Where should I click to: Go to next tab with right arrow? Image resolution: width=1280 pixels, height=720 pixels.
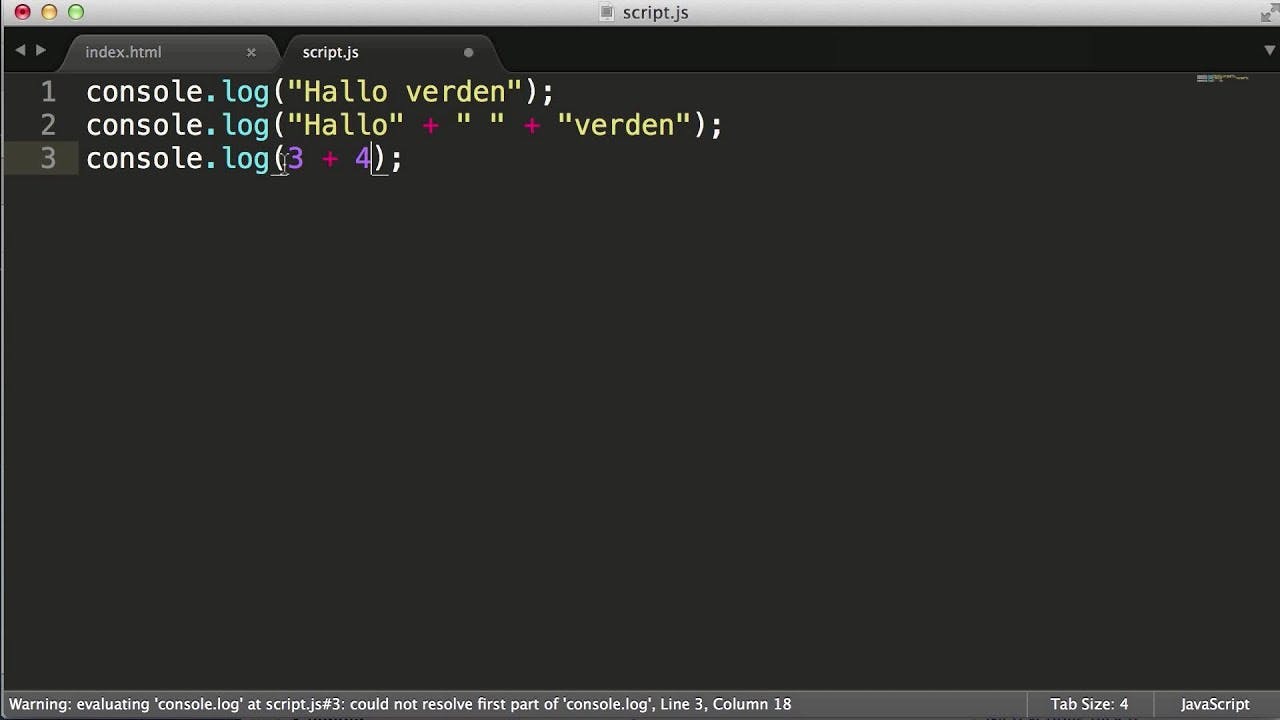pyautogui.click(x=41, y=50)
